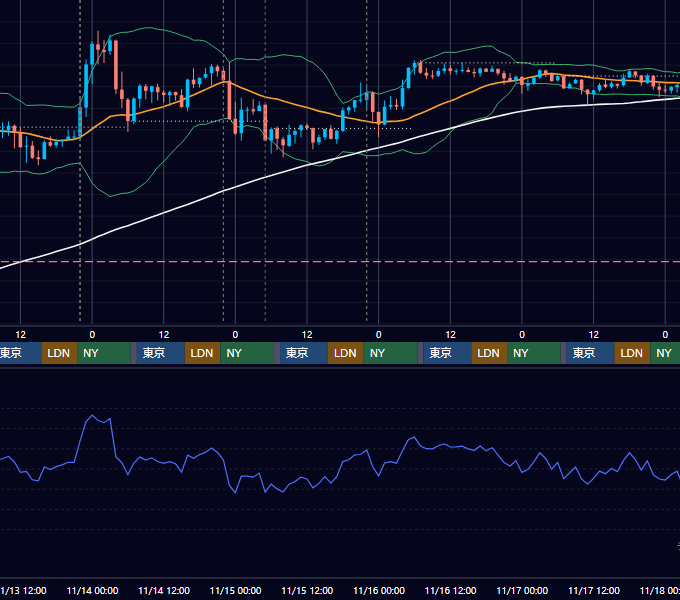Click the 11/14 12:00 date label

164,590
